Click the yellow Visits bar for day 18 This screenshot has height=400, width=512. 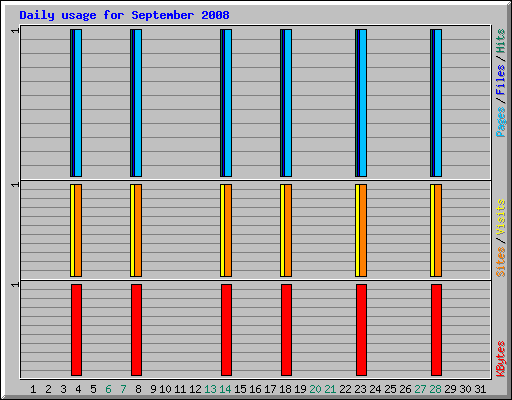(x=282, y=230)
